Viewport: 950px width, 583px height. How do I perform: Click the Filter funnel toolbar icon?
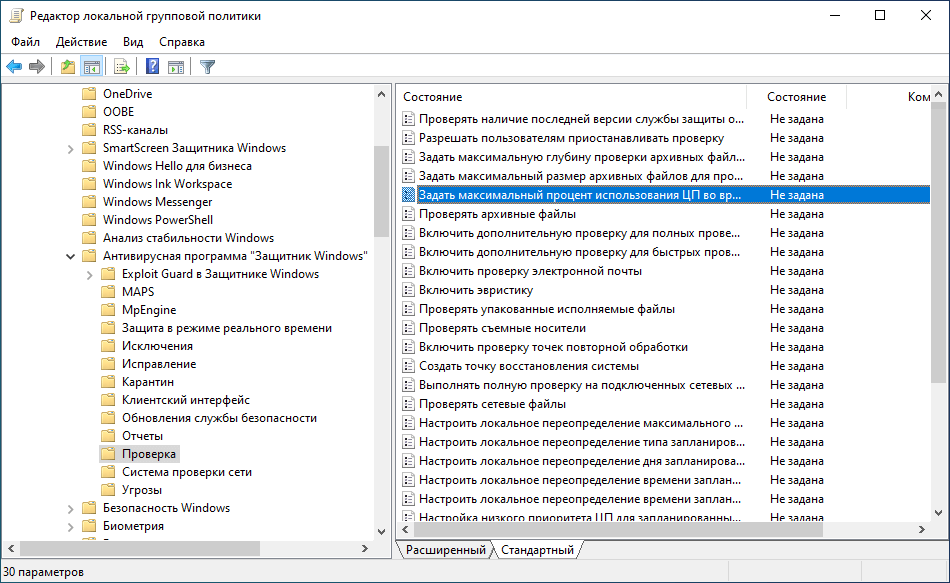208,67
